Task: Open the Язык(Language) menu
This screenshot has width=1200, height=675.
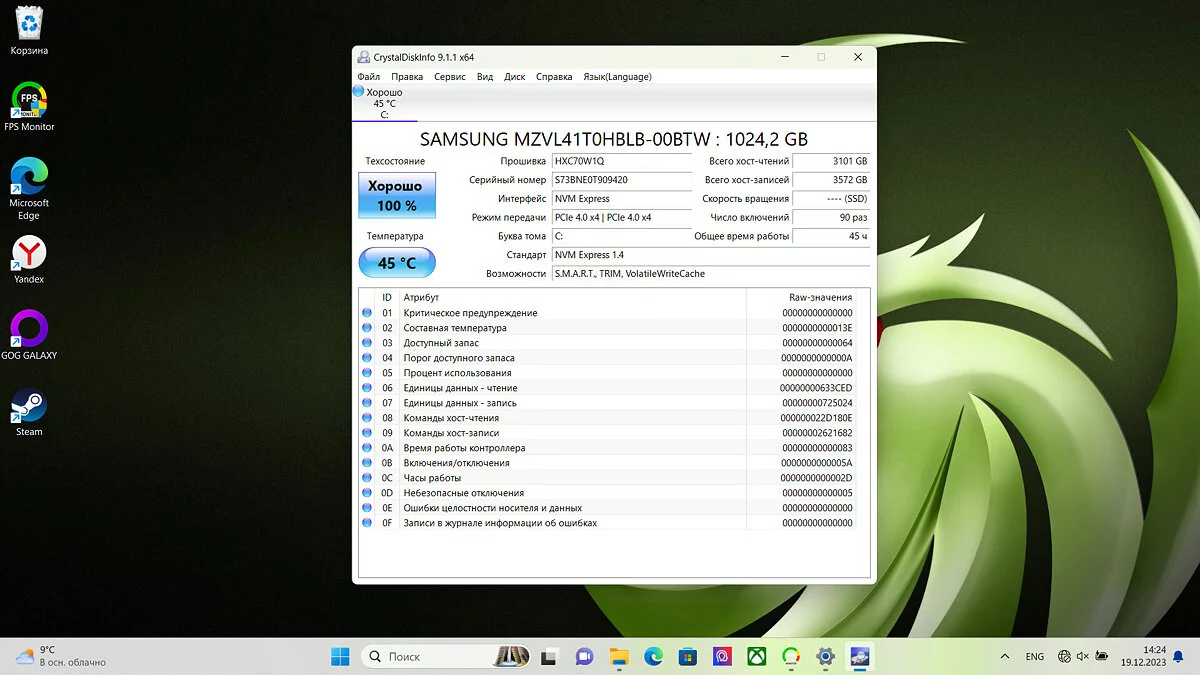Action: 617,77
